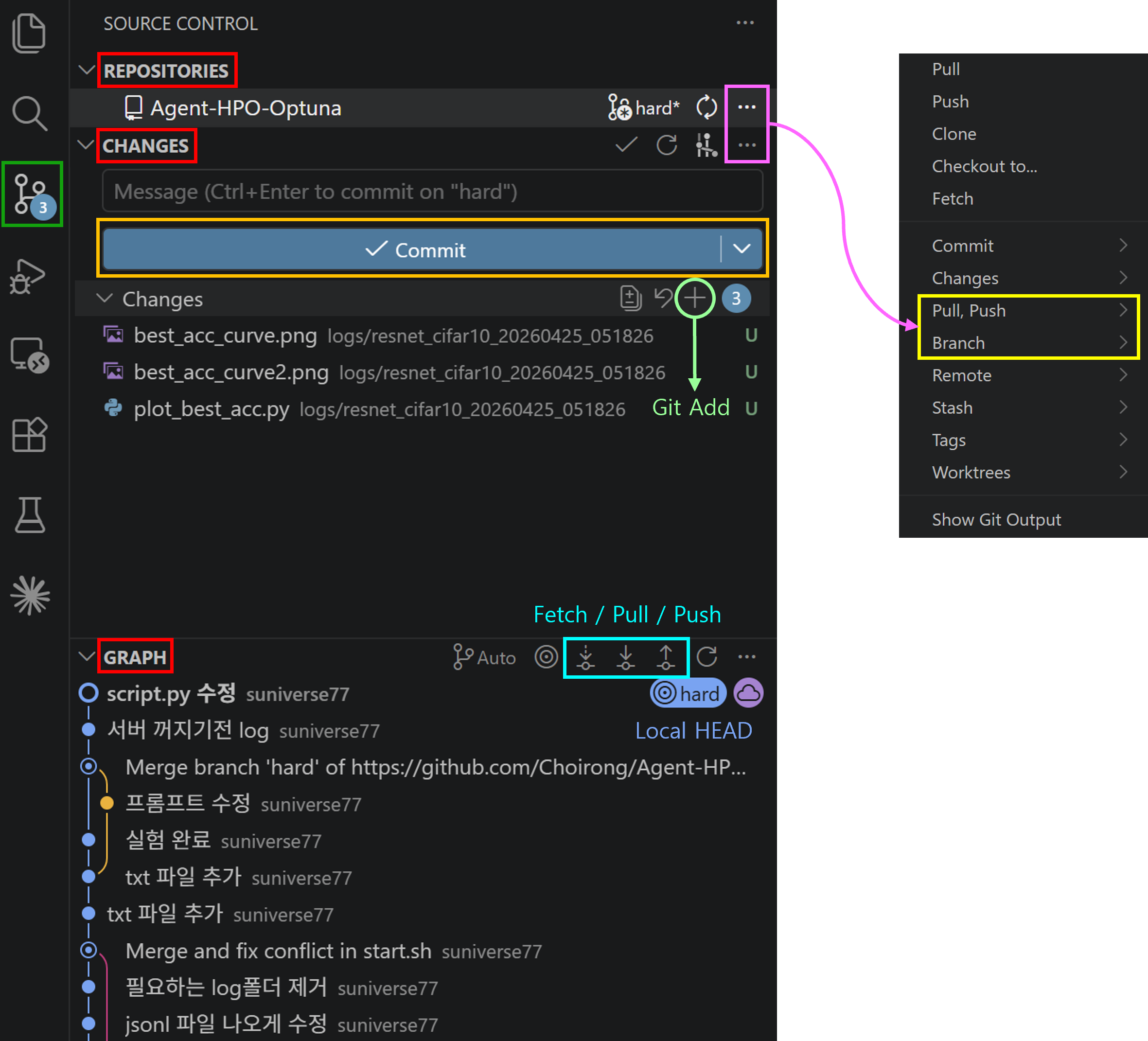
Task: Collapse the Changes file group
Action: tap(104, 298)
